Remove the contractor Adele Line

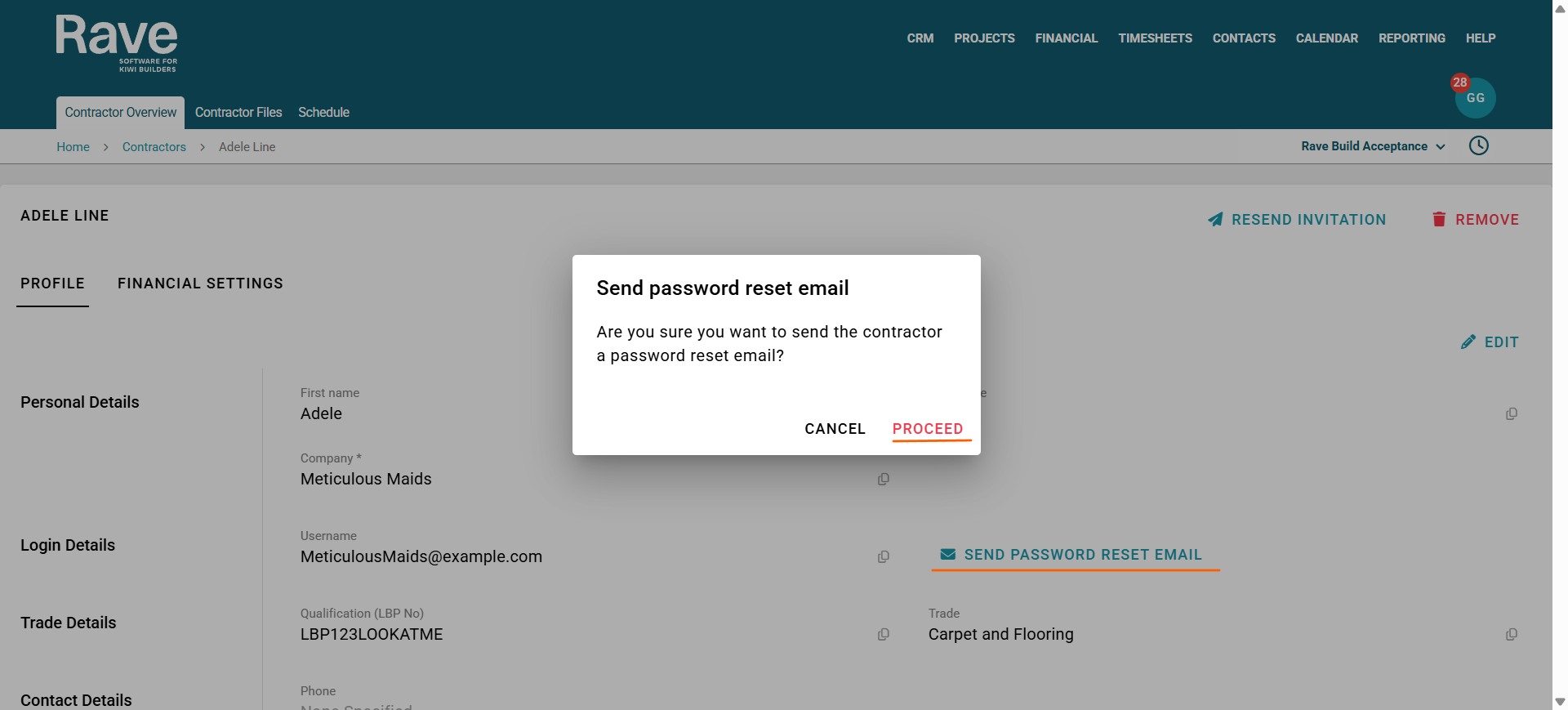point(1476,220)
